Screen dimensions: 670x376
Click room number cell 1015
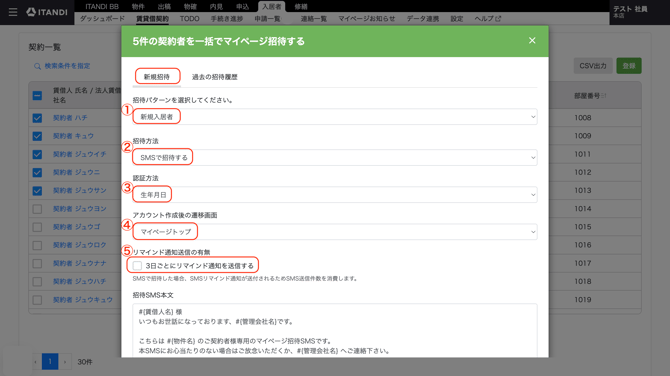(583, 227)
